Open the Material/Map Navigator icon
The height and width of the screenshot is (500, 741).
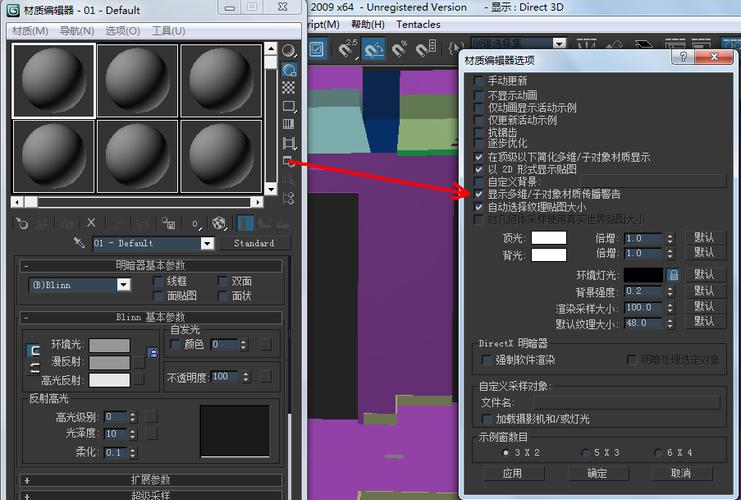coord(289,198)
